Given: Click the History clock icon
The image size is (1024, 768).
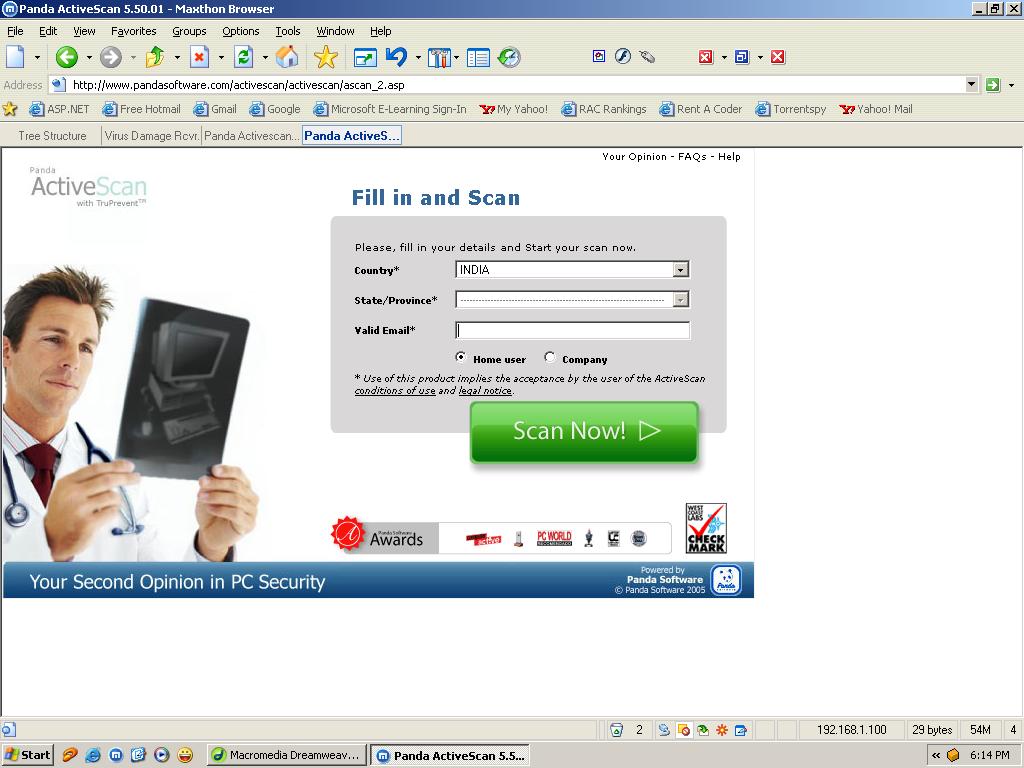Looking at the screenshot, I should 509,57.
